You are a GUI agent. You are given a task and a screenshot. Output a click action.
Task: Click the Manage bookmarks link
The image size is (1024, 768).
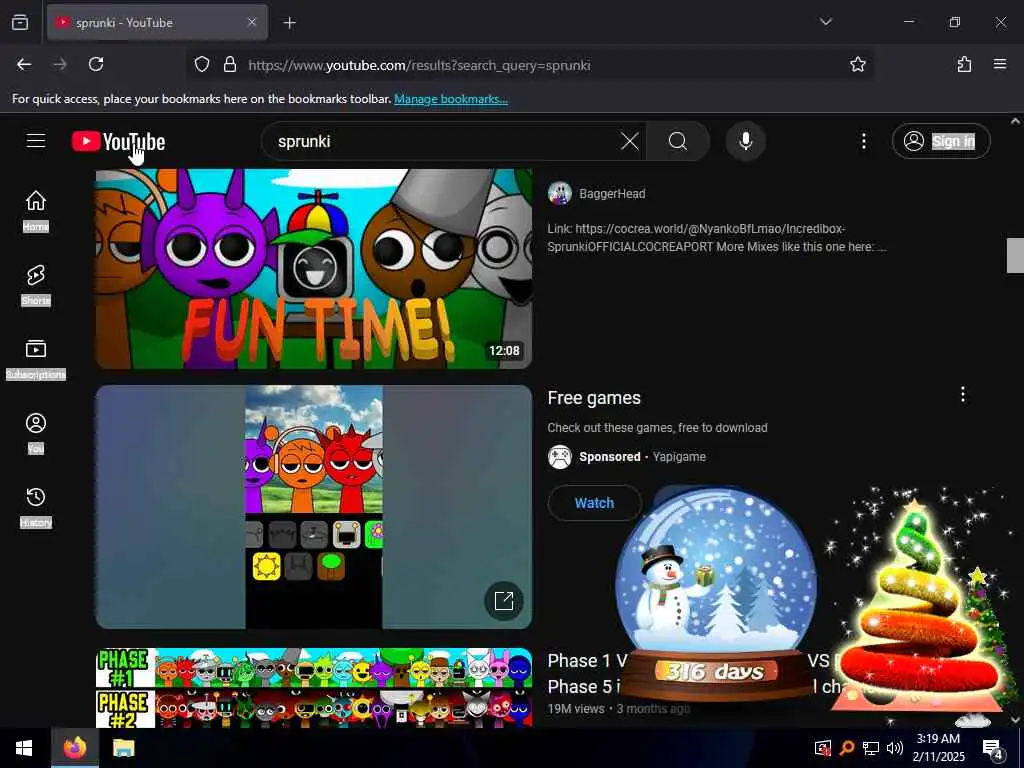pyautogui.click(x=451, y=99)
